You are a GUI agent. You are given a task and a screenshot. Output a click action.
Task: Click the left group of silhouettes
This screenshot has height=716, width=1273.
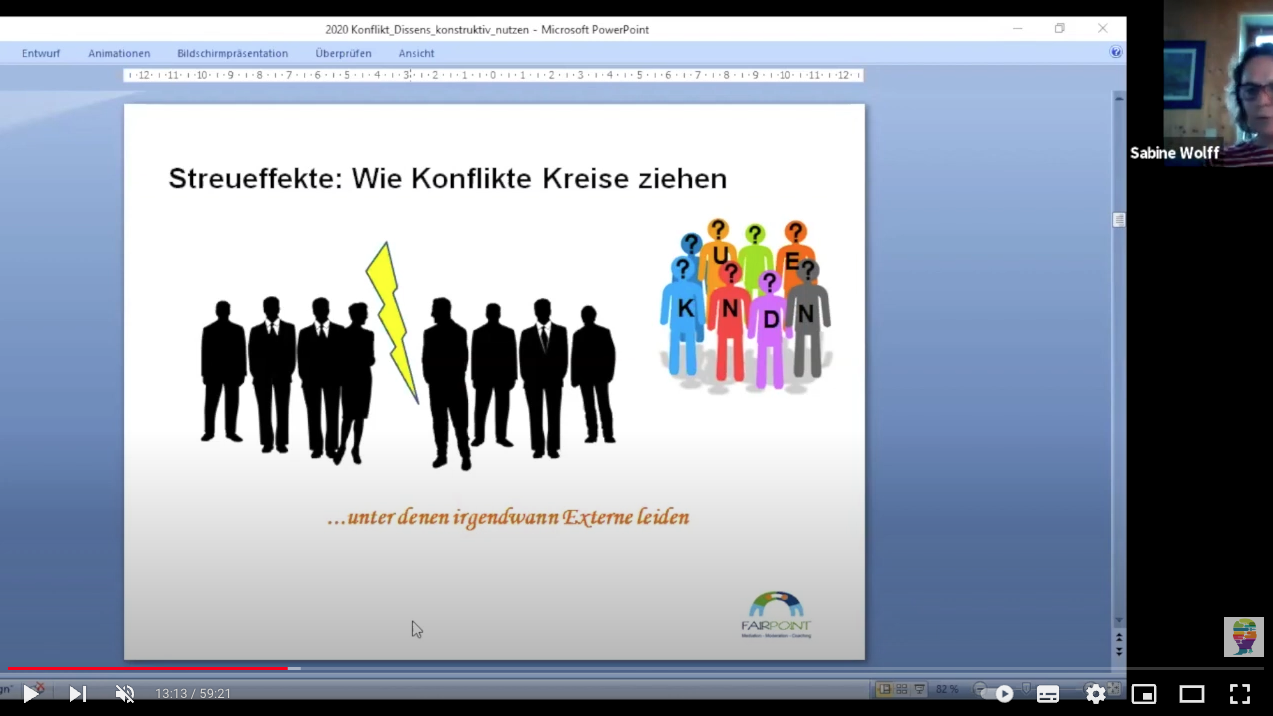(x=288, y=381)
